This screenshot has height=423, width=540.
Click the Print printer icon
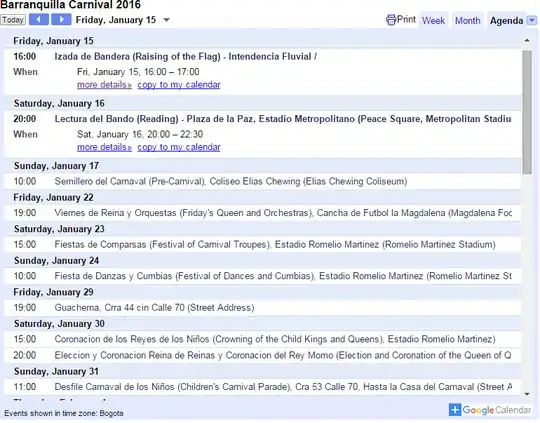(391, 20)
